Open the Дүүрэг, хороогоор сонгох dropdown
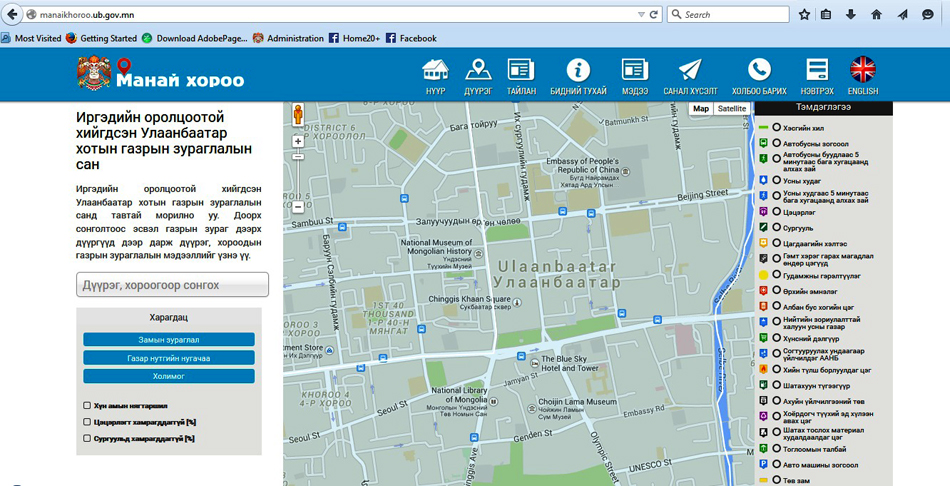Screen dimensions: 950x486 click(172, 285)
